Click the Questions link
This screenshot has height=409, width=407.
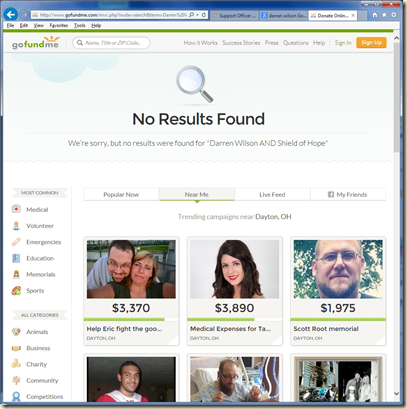click(295, 43)
